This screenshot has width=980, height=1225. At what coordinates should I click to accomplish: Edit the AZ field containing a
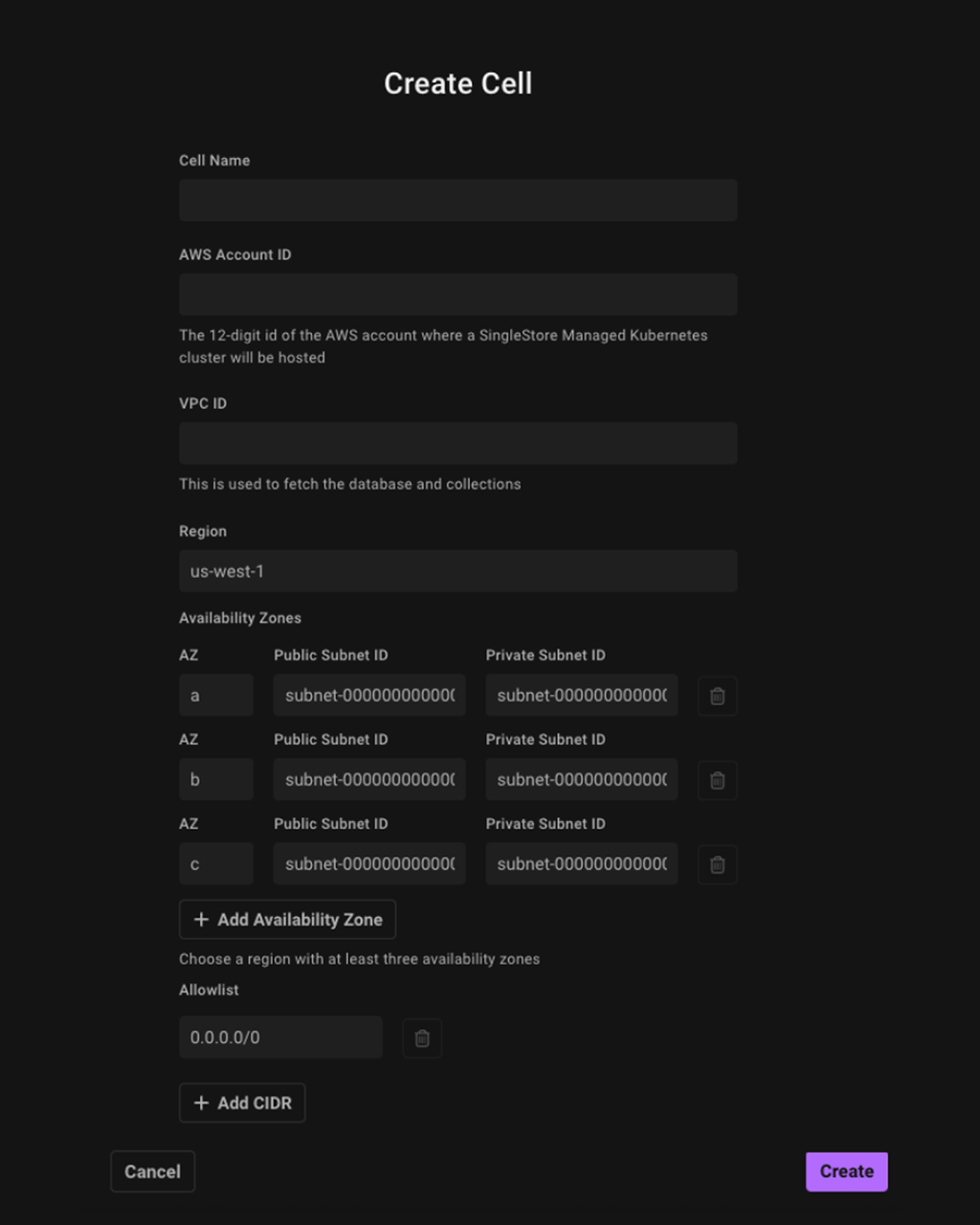pos(216,696)
